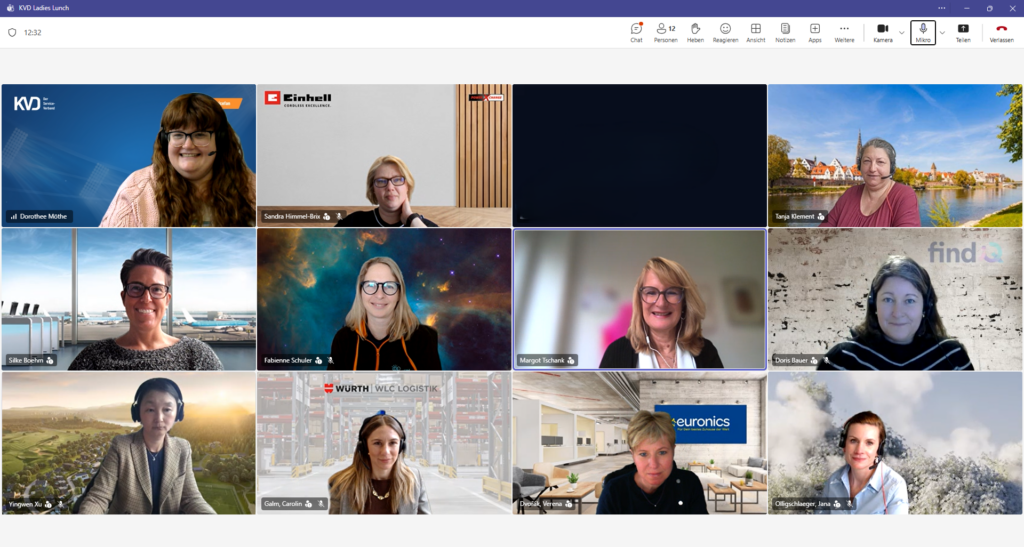Show the Personen participants list

click(665, 32)
